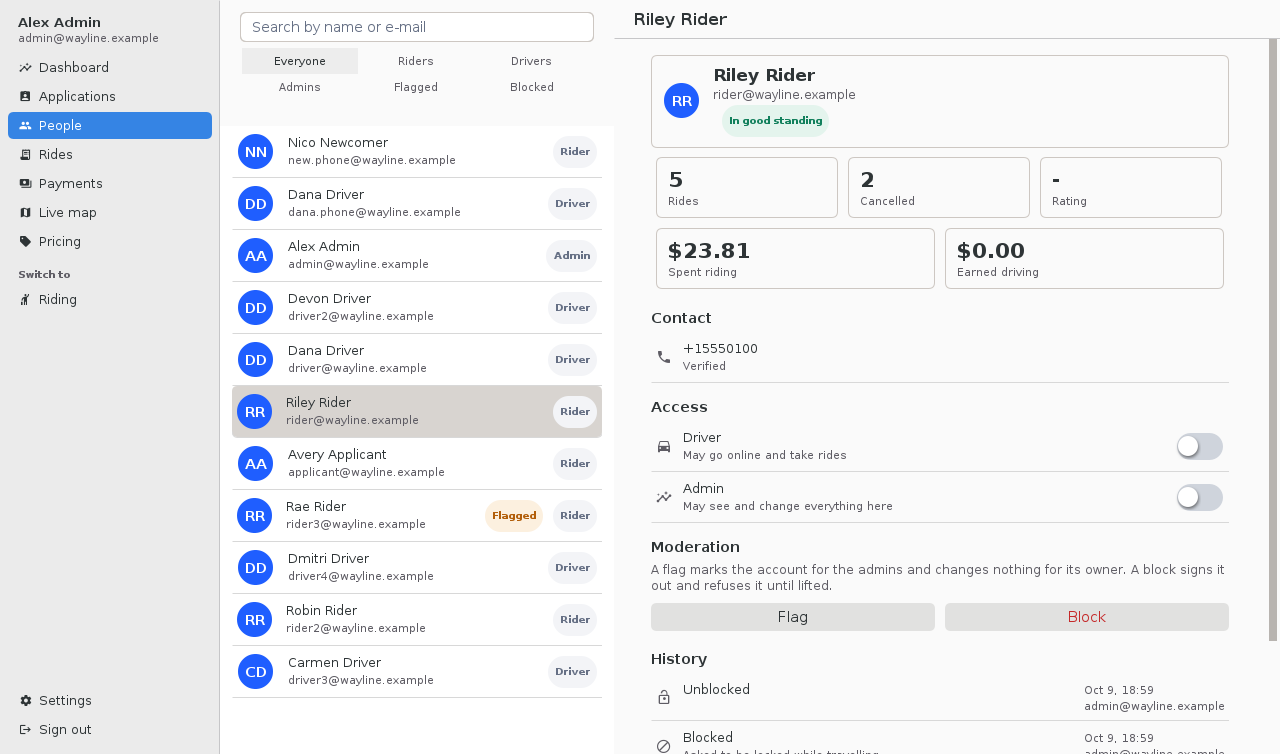Open Rides via its sidebar icon
The image size is (1280, 754).
(x=25, y=155)
